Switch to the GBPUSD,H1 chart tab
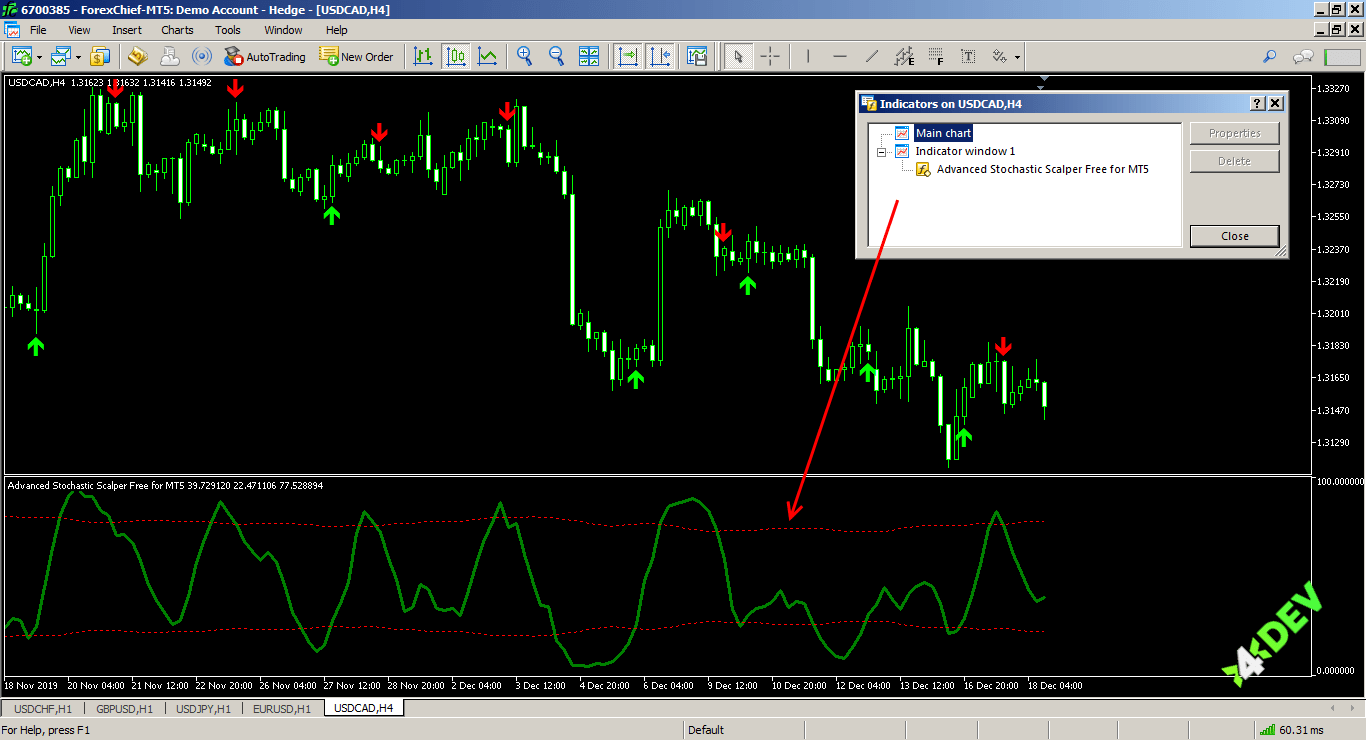This screenshot has width=1366, height=740. pyautogui.click(x=126, y=708)
